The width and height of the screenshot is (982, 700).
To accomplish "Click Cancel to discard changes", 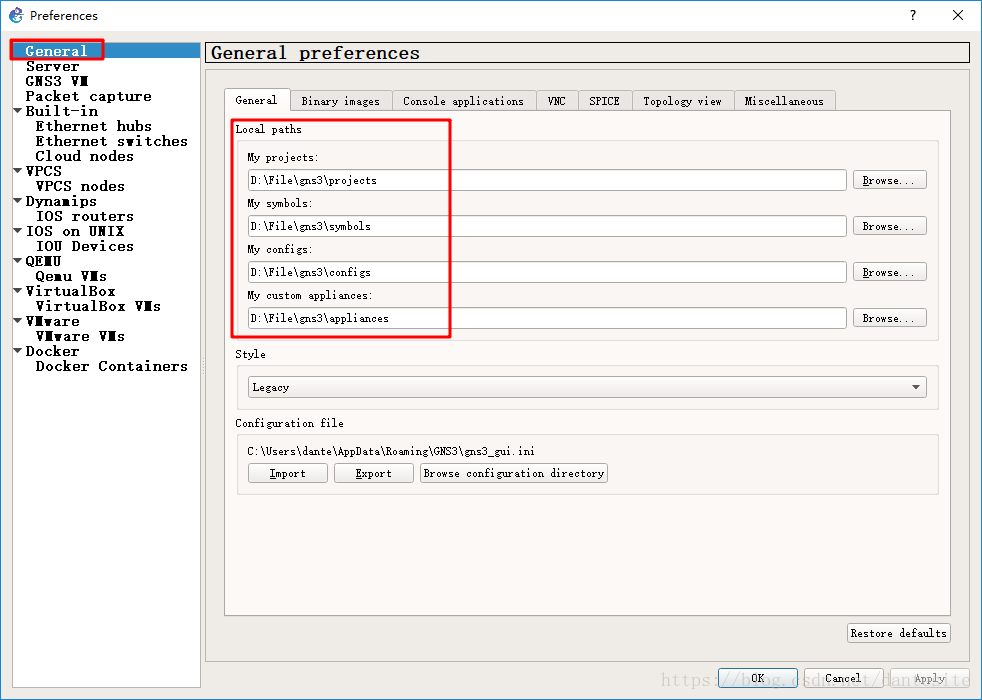I will pos(843,678).
